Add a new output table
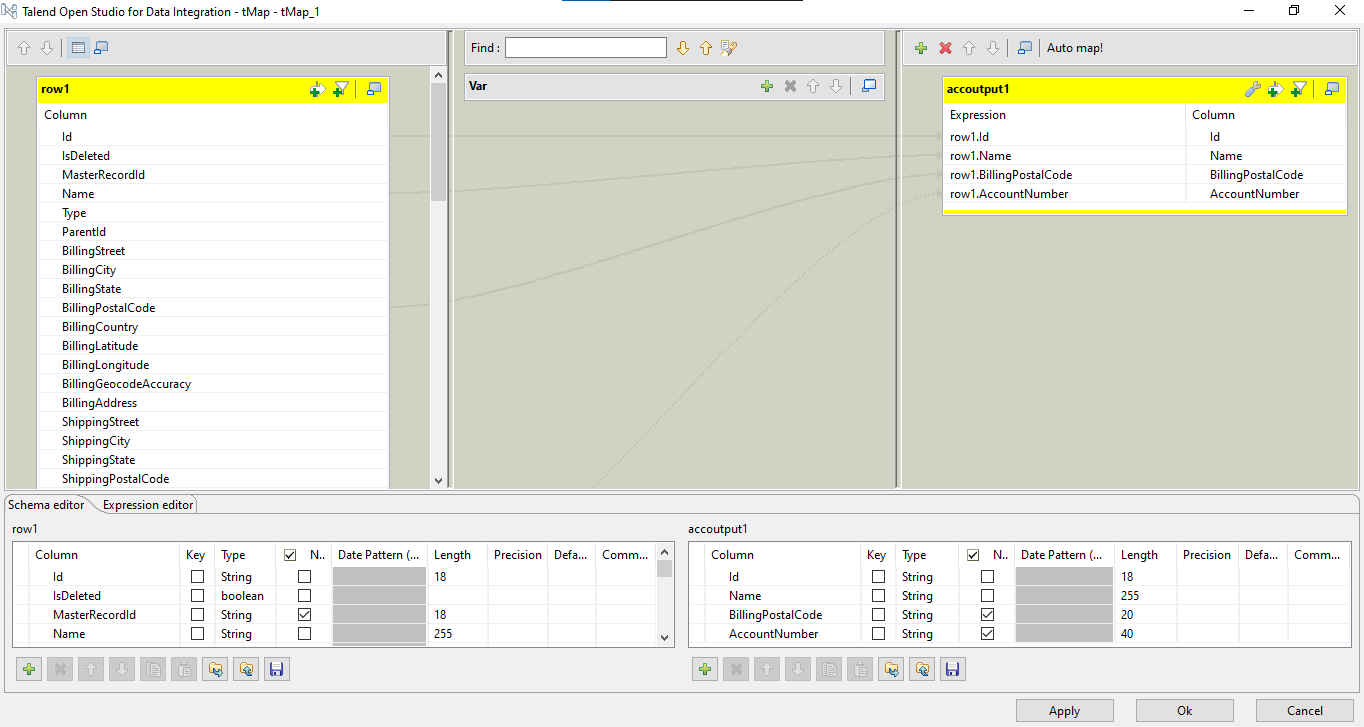 coord(921,48)
